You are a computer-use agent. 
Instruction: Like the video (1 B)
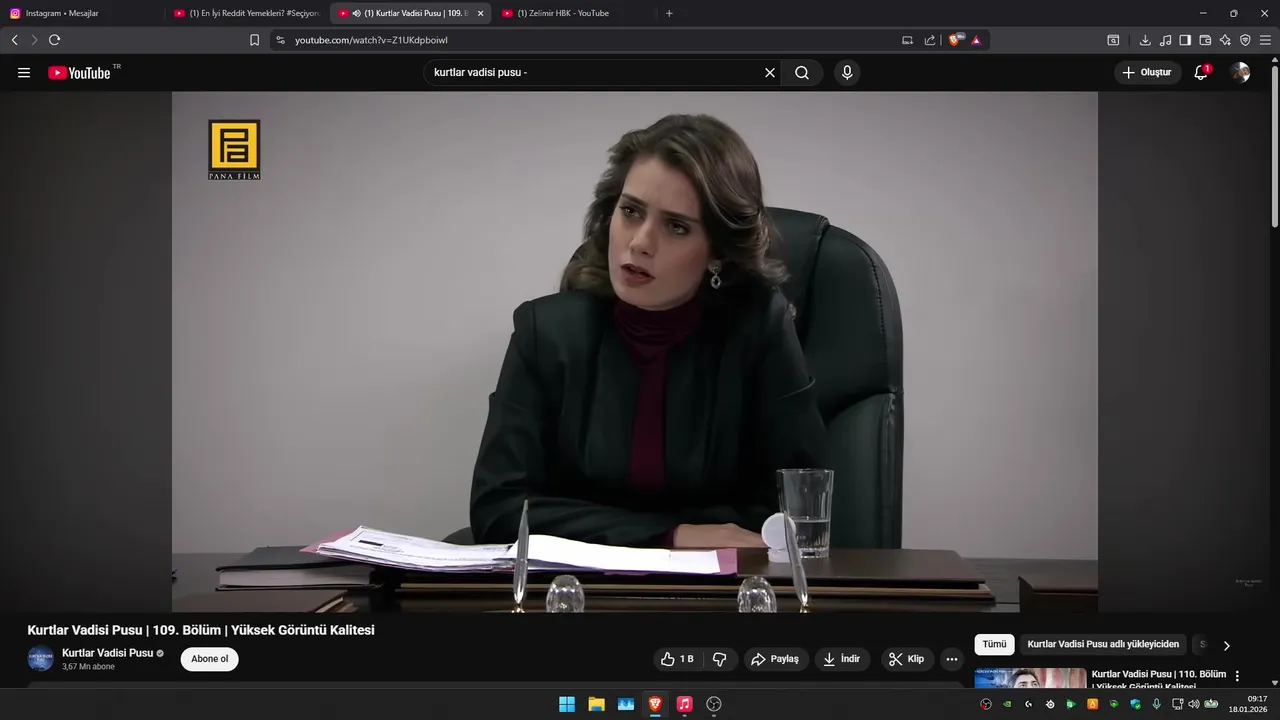pyautogui.click(x=678, y=659)
